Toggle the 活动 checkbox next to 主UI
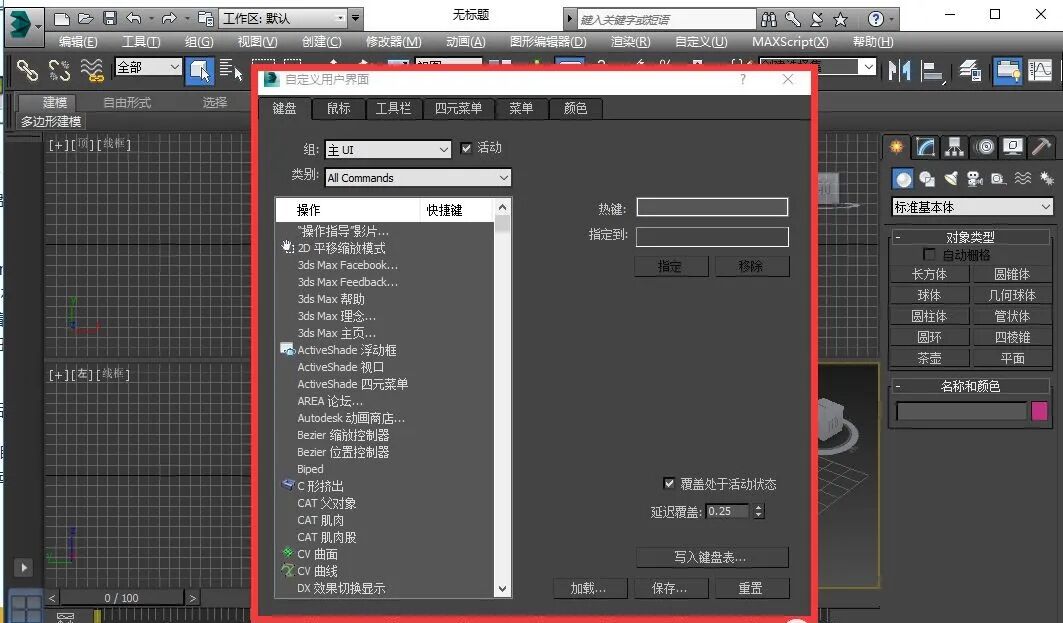The width and height of the screenshot is (1063, 623). [466, 146]
